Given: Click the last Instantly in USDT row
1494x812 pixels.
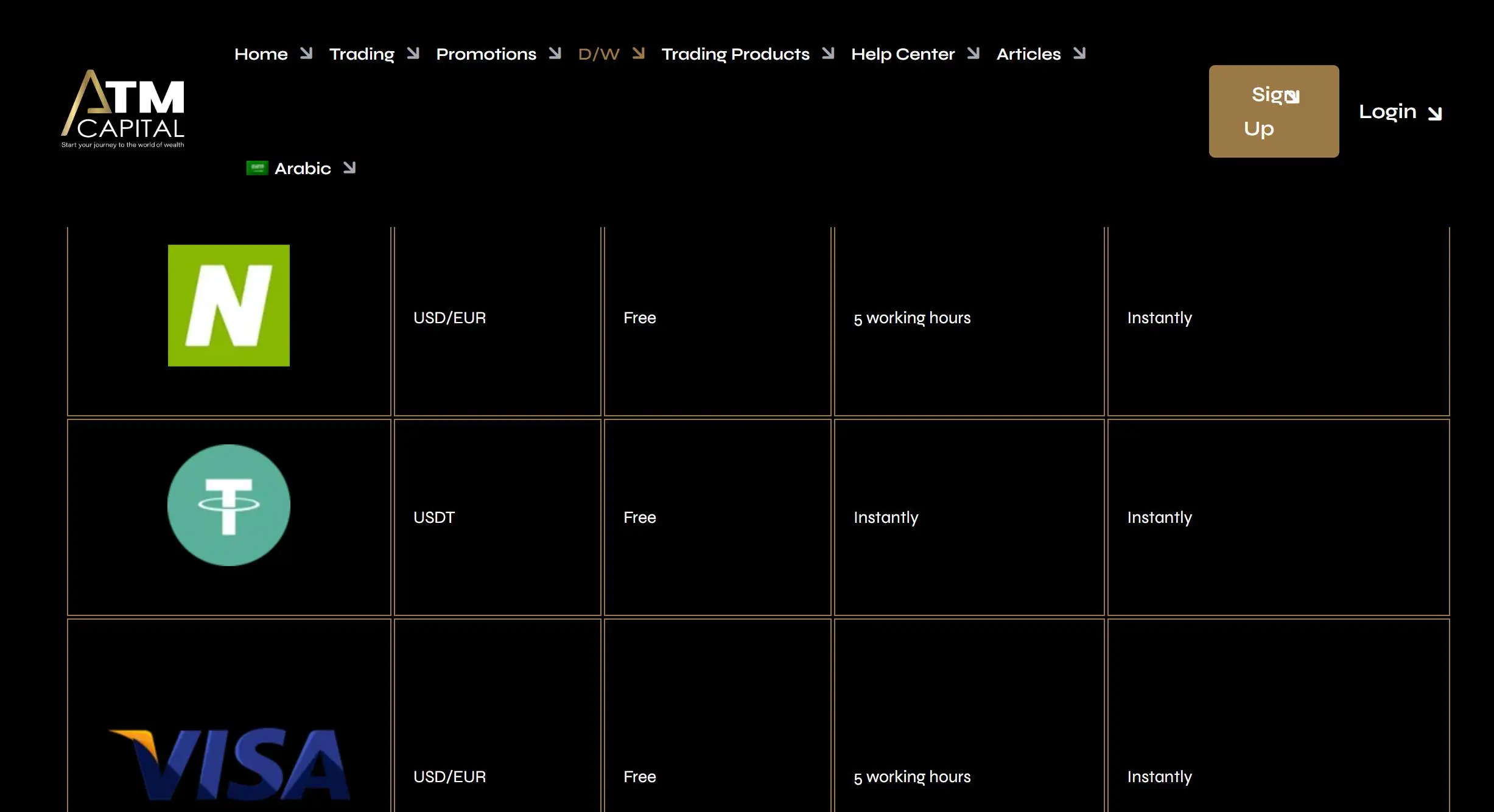Looking at the screenshot, I should coord(1160,518).
